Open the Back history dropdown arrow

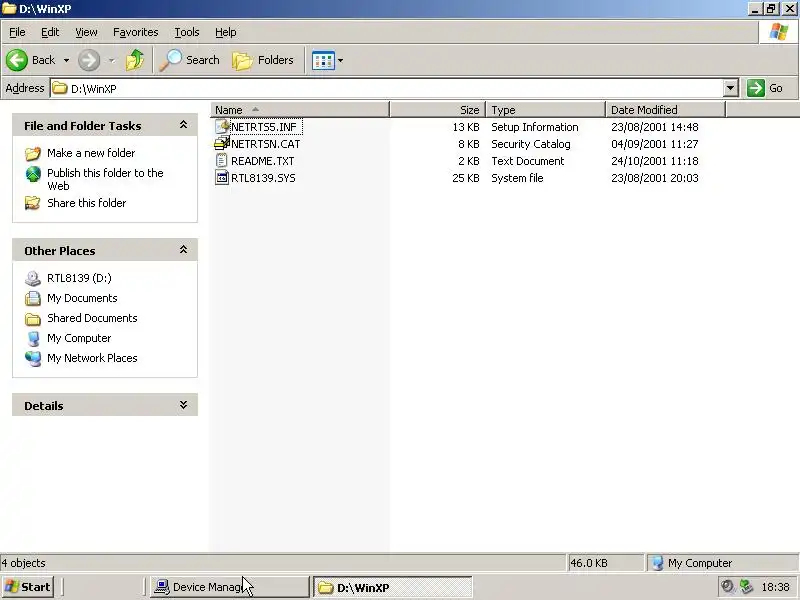point(66,60)
